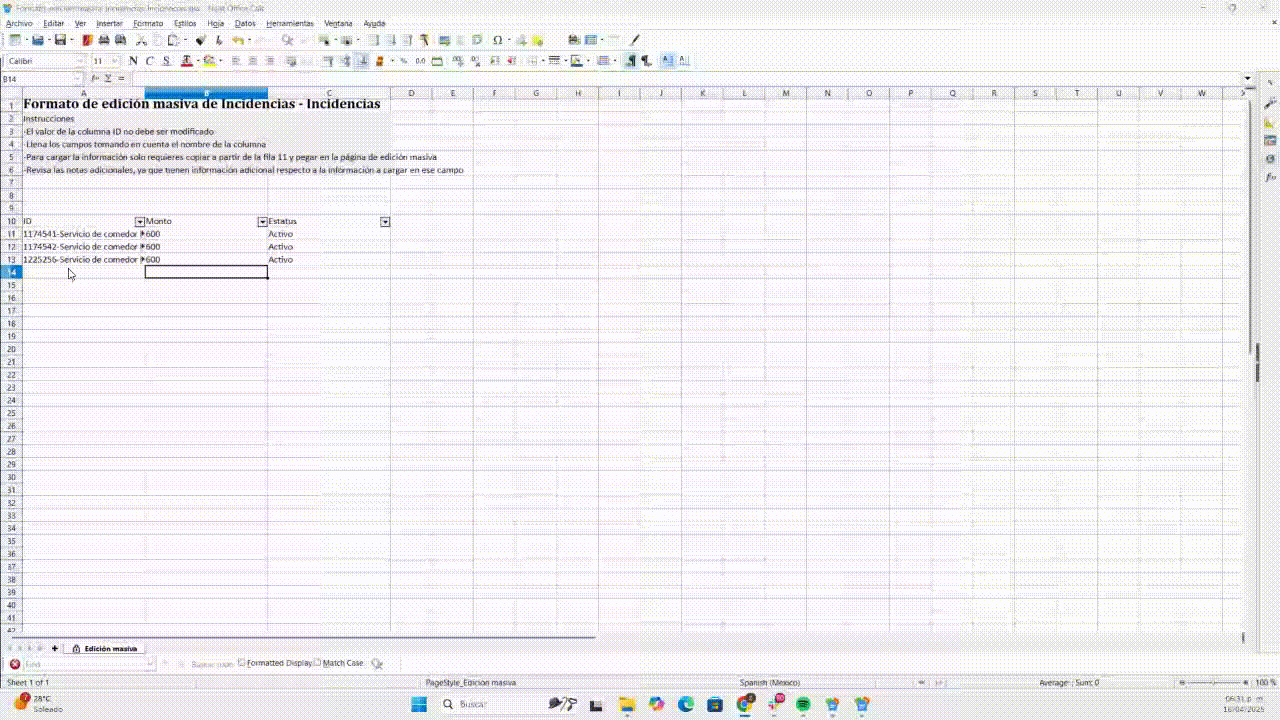Viewport: 1280px width, 720px height.
Task: Click the Print icon in toolbar
Action: coord(104,40)
